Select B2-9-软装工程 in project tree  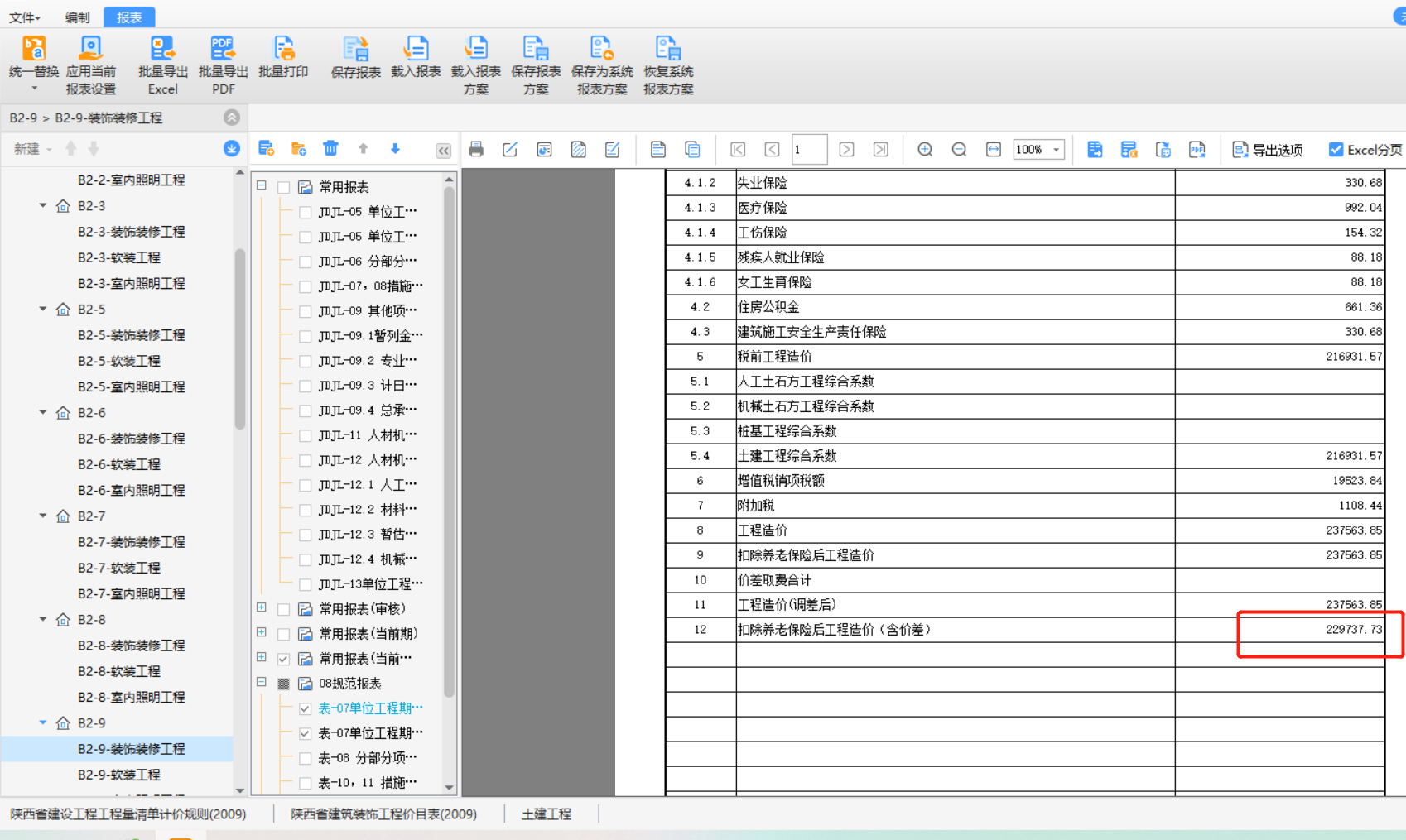(x=118, y=775)
